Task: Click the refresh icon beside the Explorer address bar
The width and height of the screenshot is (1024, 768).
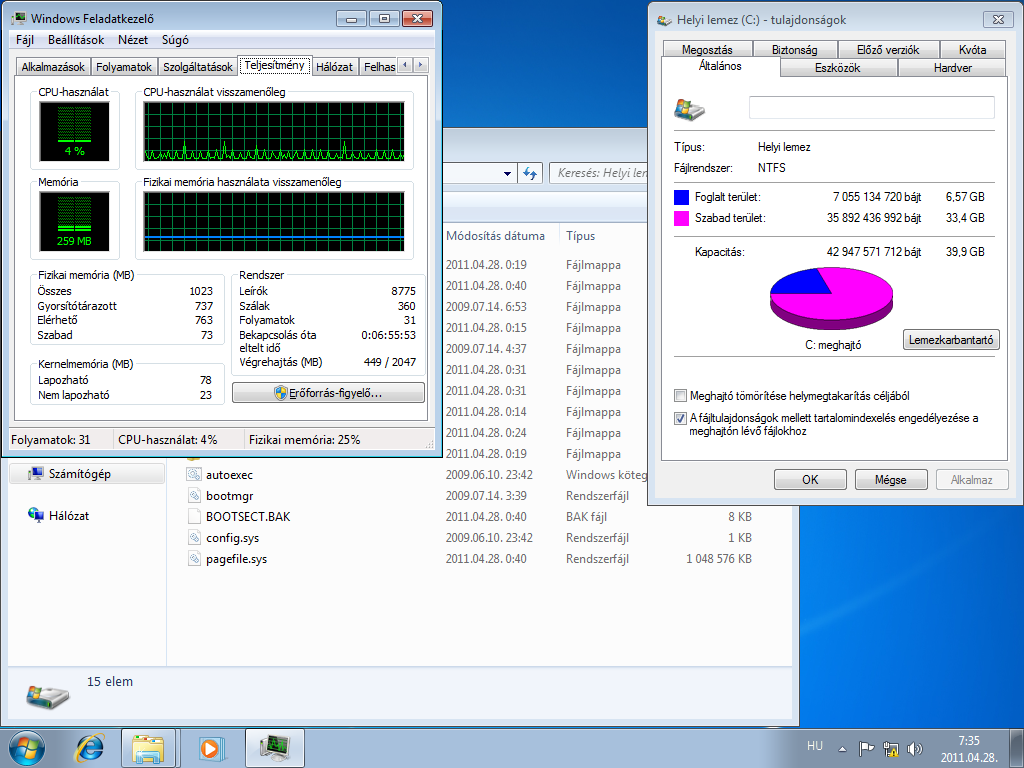Action: [x=530, y=173]
